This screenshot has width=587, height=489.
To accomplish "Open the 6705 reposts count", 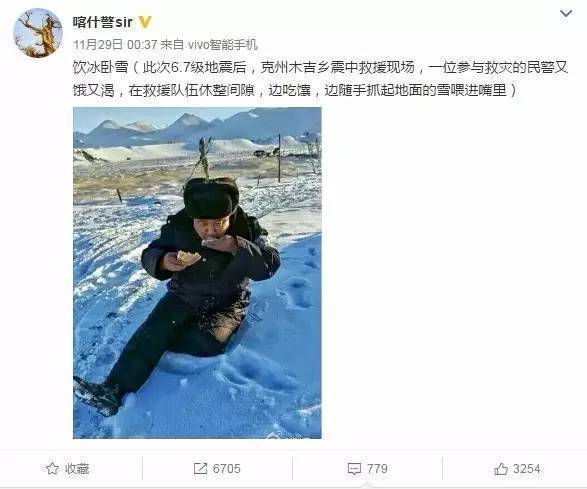I will tap(226, 469).
